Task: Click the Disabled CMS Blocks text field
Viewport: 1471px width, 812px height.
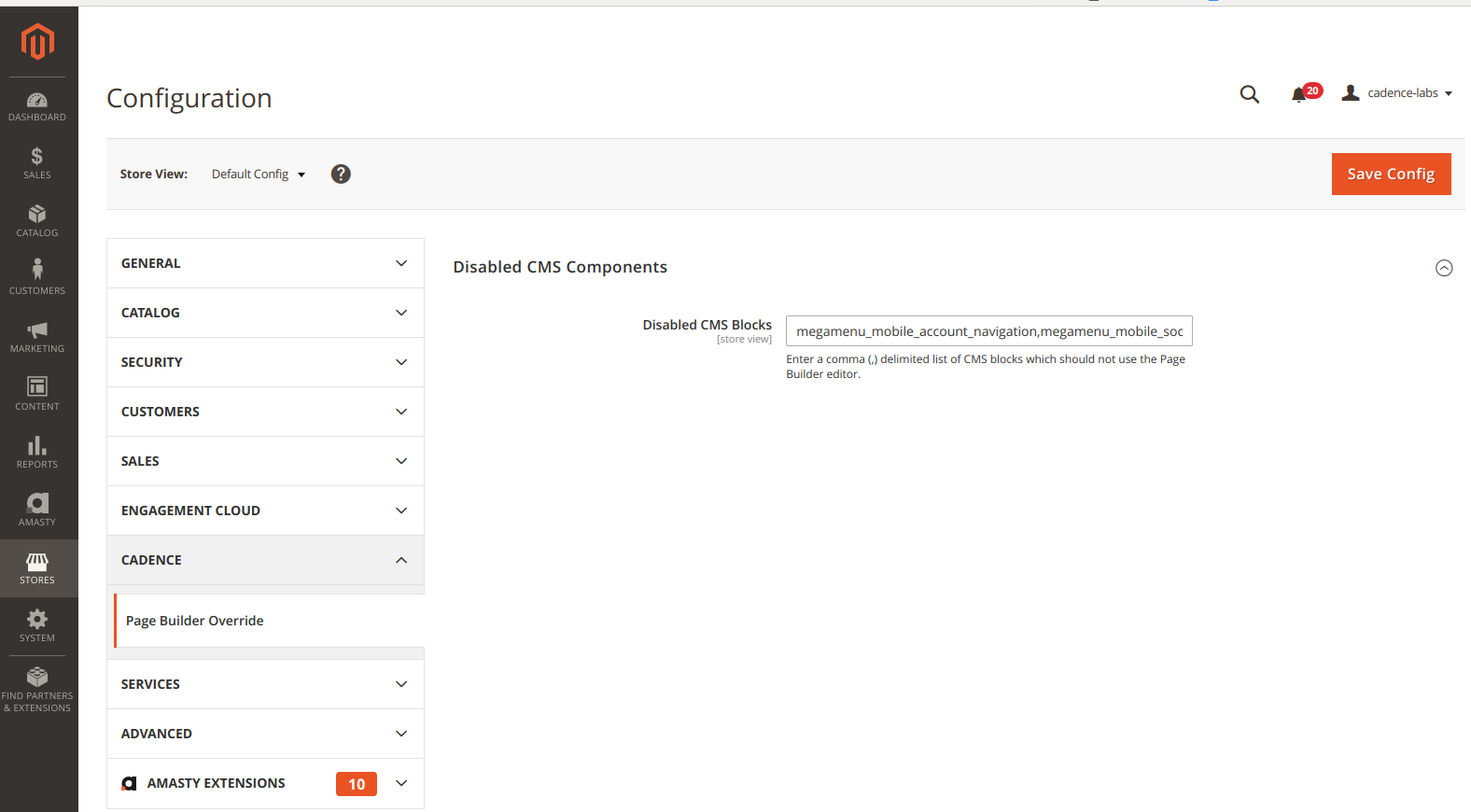Action: [988, 331]
